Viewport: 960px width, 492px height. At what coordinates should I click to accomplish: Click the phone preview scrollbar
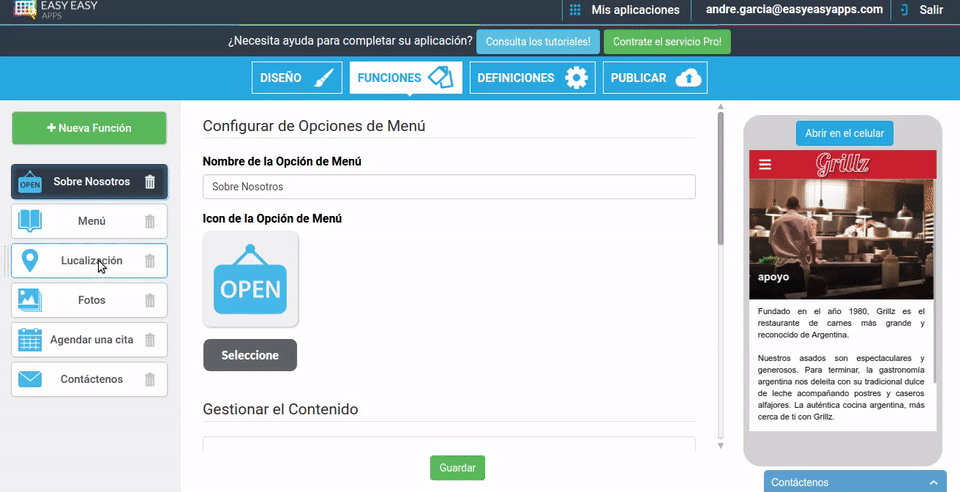(x=935, y=281)
